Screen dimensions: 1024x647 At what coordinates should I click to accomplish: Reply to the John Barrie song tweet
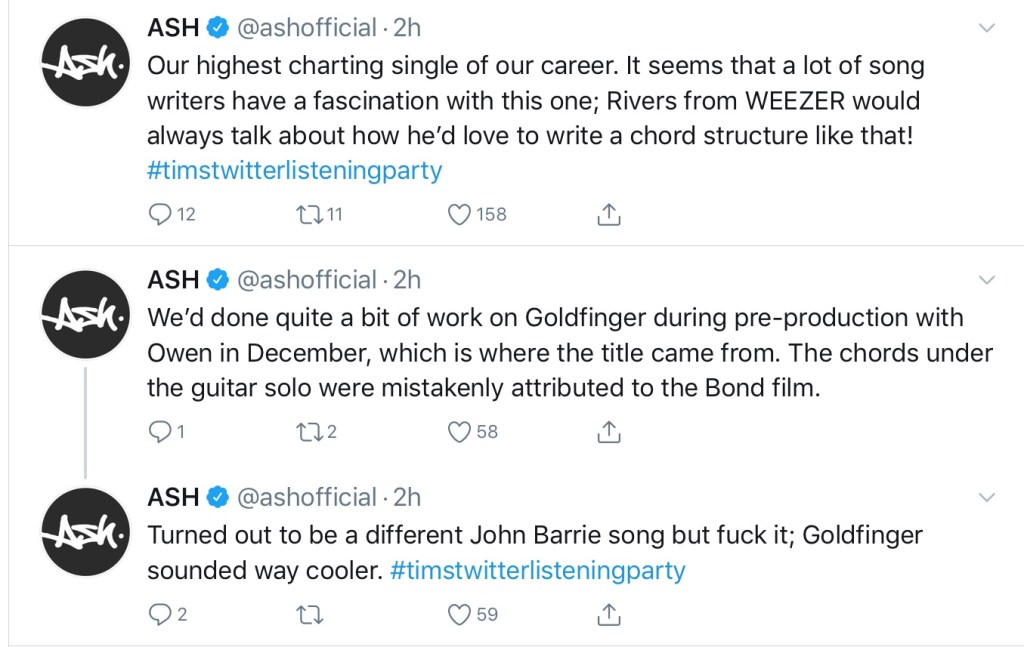(x=160, y=614)
